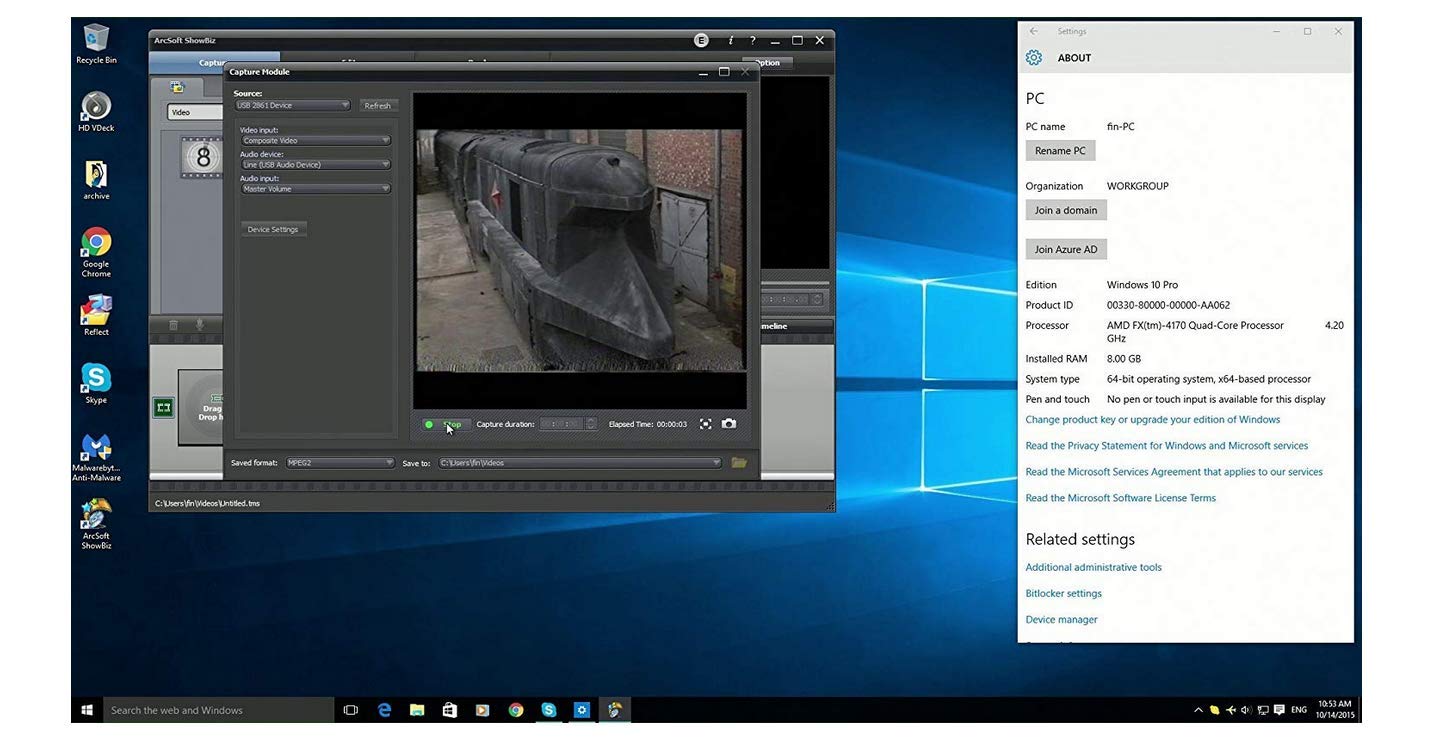The width and height of the screenshot is (1429, 744).
Task: Open the Audio device dropdown
Action: 315,165
